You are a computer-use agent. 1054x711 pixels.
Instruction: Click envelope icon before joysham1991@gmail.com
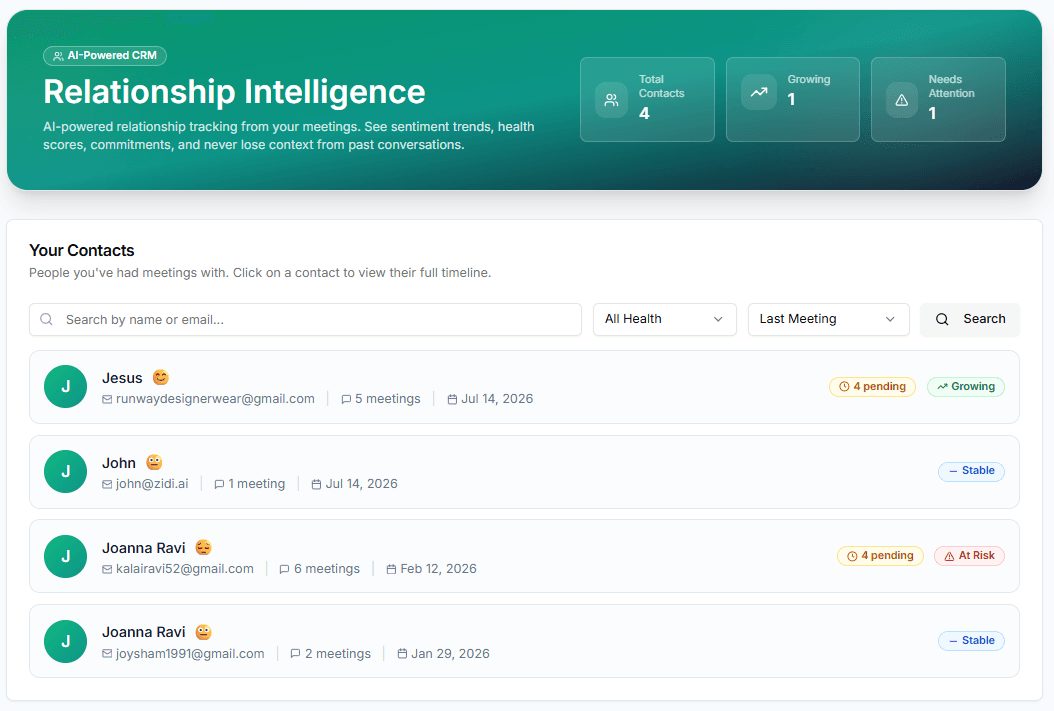(107, 654)
